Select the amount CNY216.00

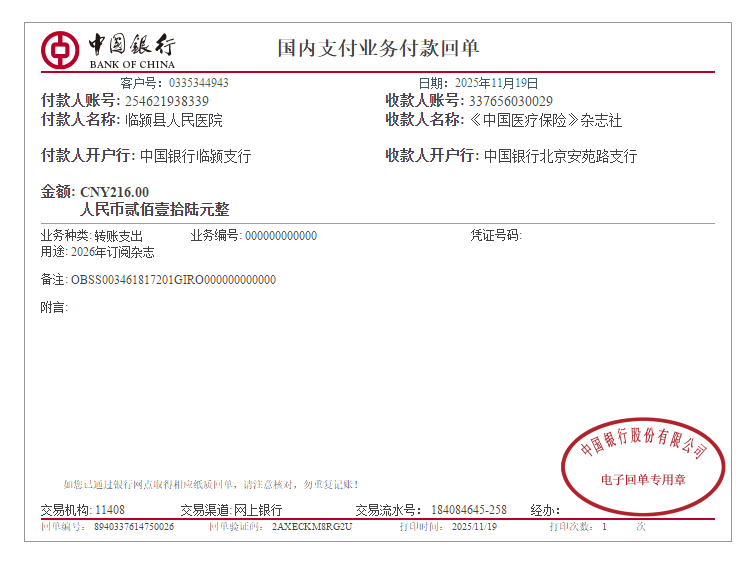(114, 192)
